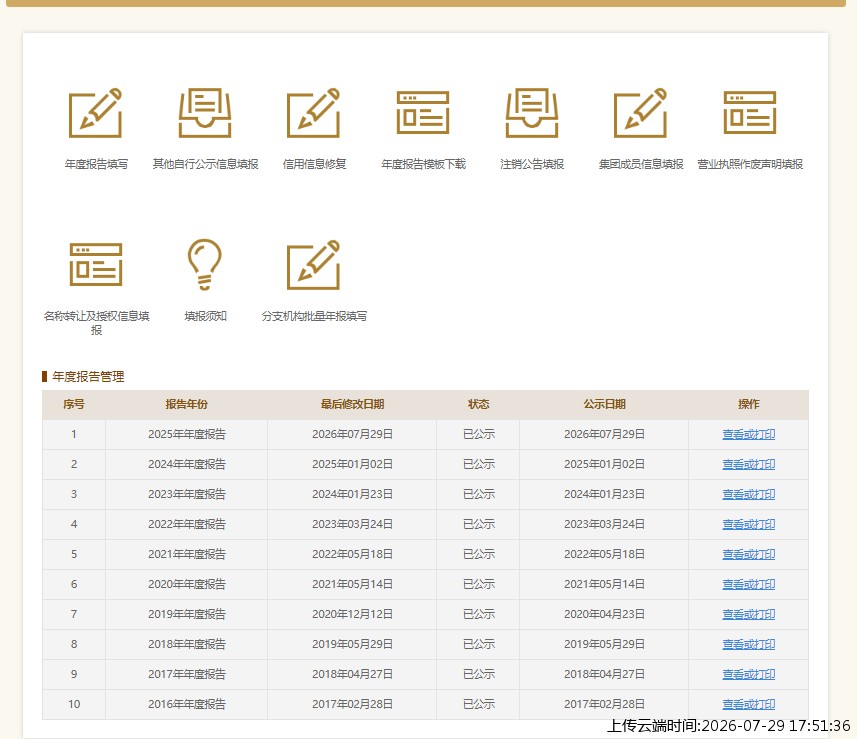857x739 pixels.
Task: Click the 其他自行公示信息填报 inbox icon
Action: (x=205, y=113)
